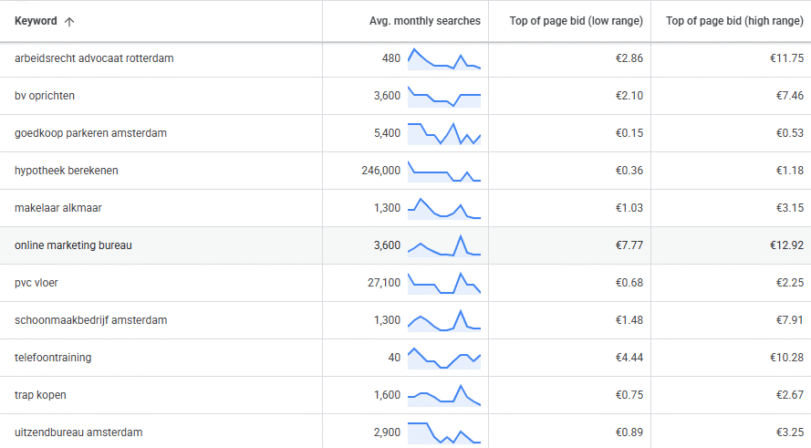Open the pvc vloer trend sparkline
Viewport: 811px width, 448px height.
pyautogui.click(x=444, y=283)
